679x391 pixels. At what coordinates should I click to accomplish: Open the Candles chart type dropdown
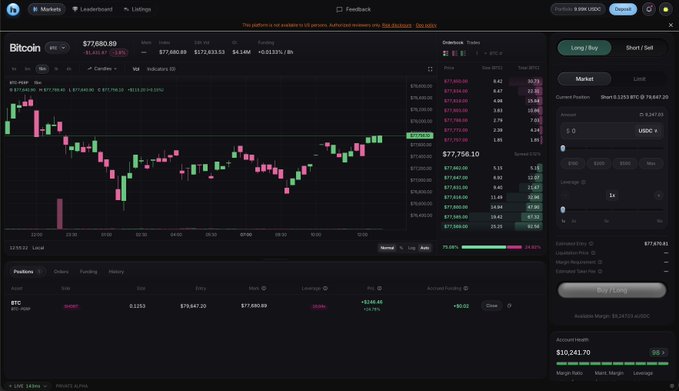point(102,69)
